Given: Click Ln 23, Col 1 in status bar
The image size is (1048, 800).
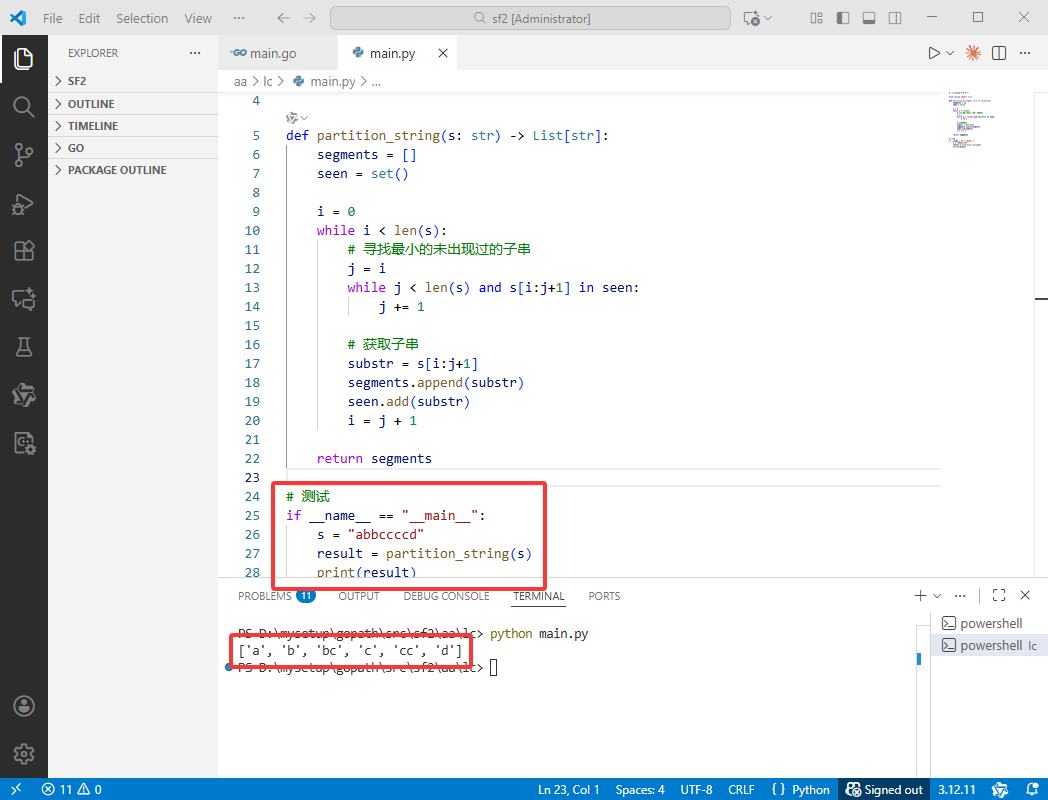Looking at the screenshot, I should pyautogui.click(x=568, y=789).
